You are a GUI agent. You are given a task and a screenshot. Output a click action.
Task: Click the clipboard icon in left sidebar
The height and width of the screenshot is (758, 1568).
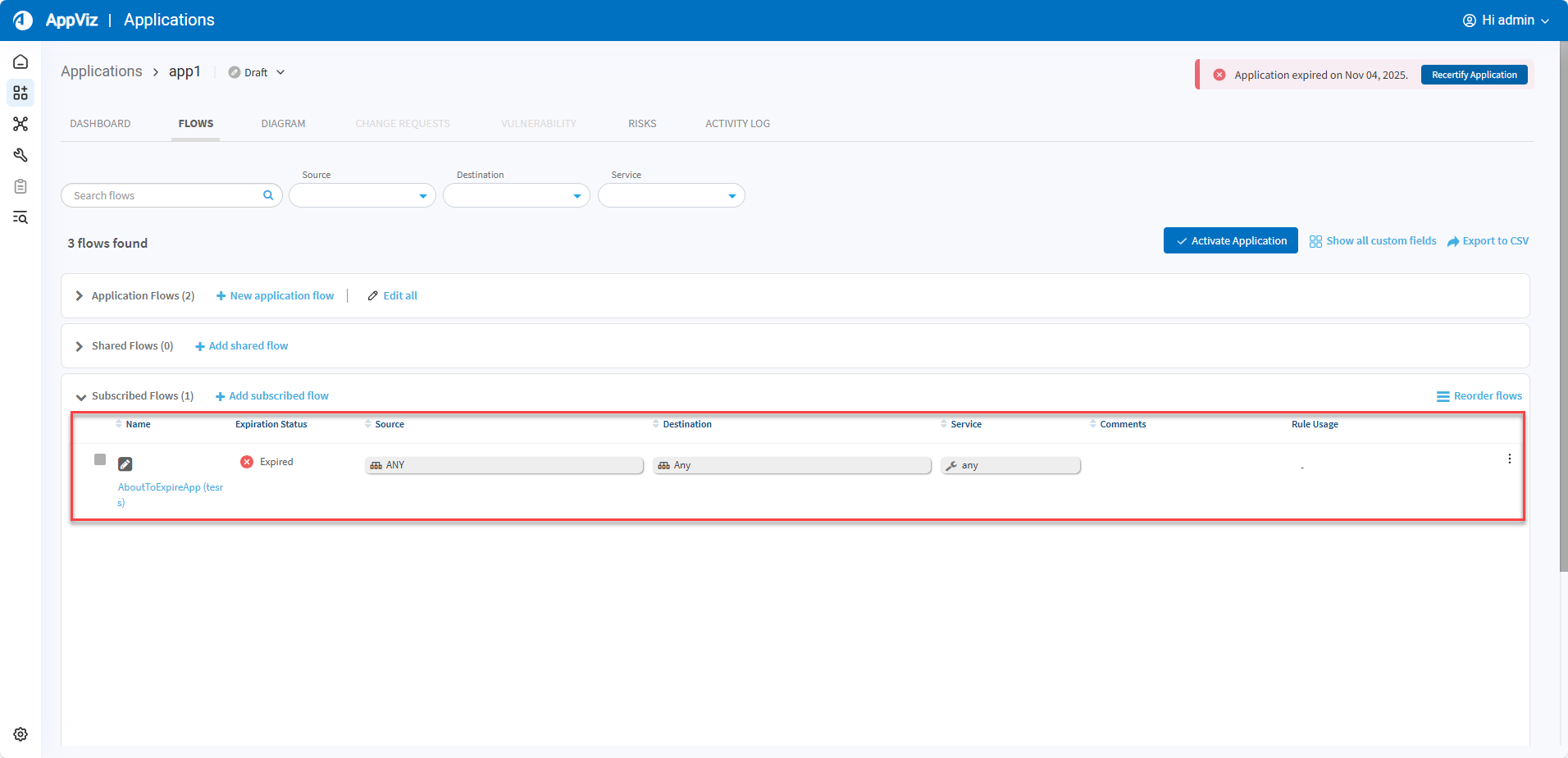click(21, 186)
